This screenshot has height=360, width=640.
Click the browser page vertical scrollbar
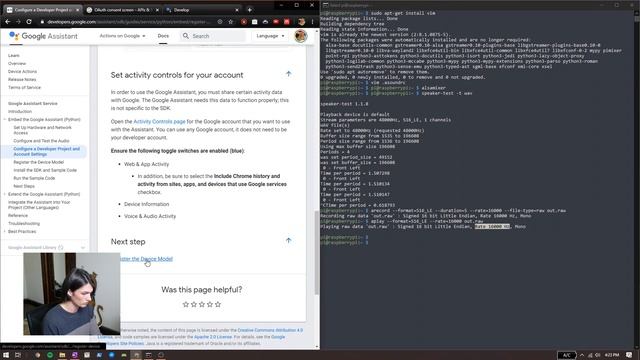tap(317, 252)
